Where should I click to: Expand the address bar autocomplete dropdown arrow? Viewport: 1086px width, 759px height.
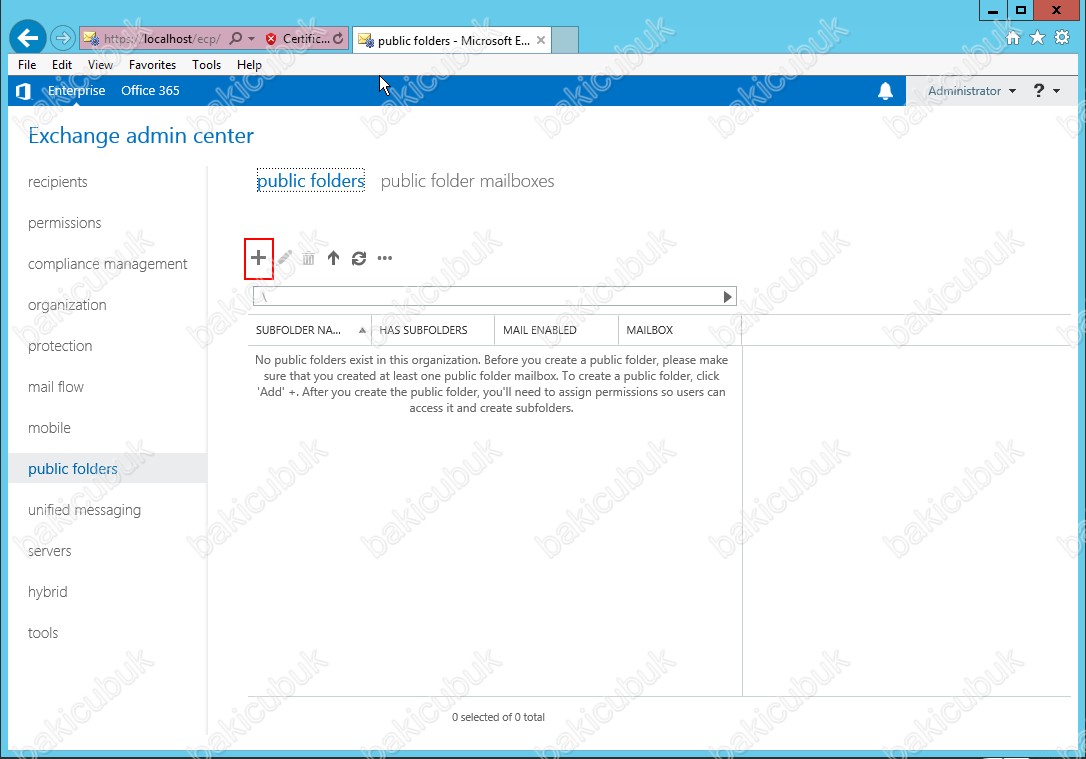coord(251,39)
